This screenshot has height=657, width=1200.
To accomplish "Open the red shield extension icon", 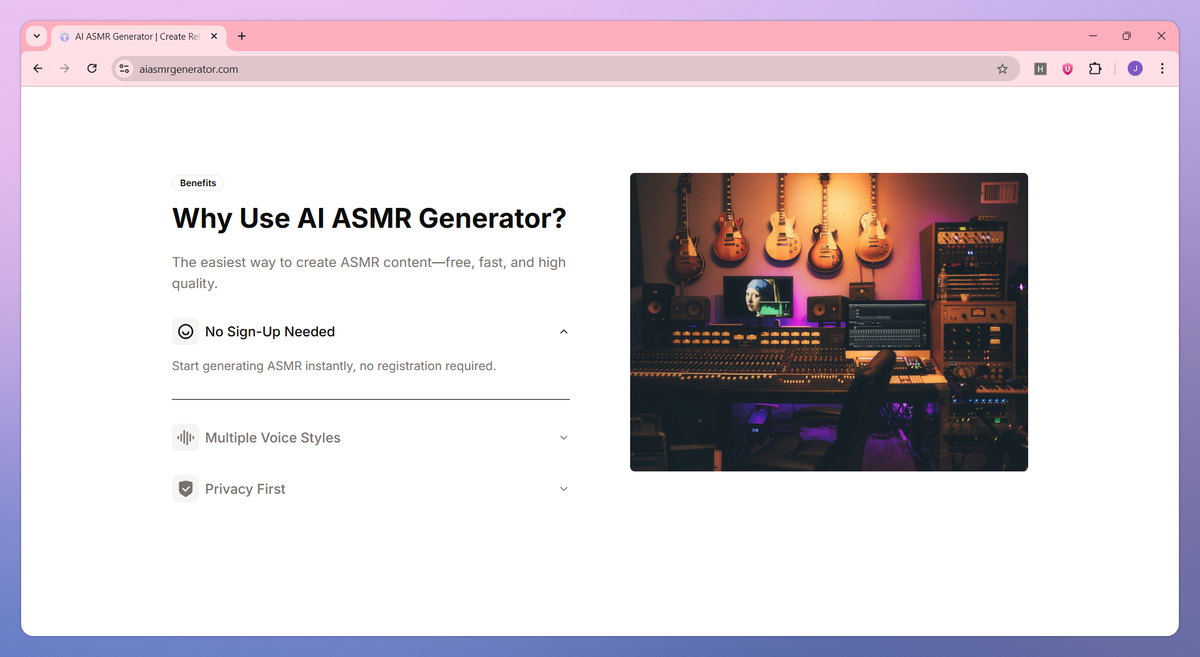I will (1067, 69).
